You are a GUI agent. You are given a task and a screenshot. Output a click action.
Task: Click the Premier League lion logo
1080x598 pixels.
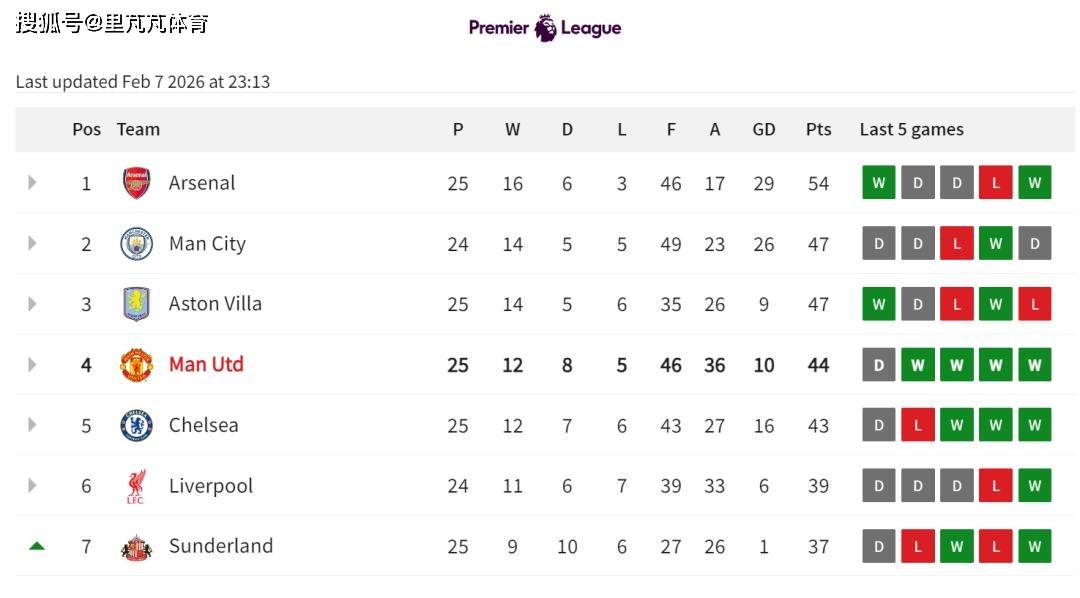click(546, 28)
